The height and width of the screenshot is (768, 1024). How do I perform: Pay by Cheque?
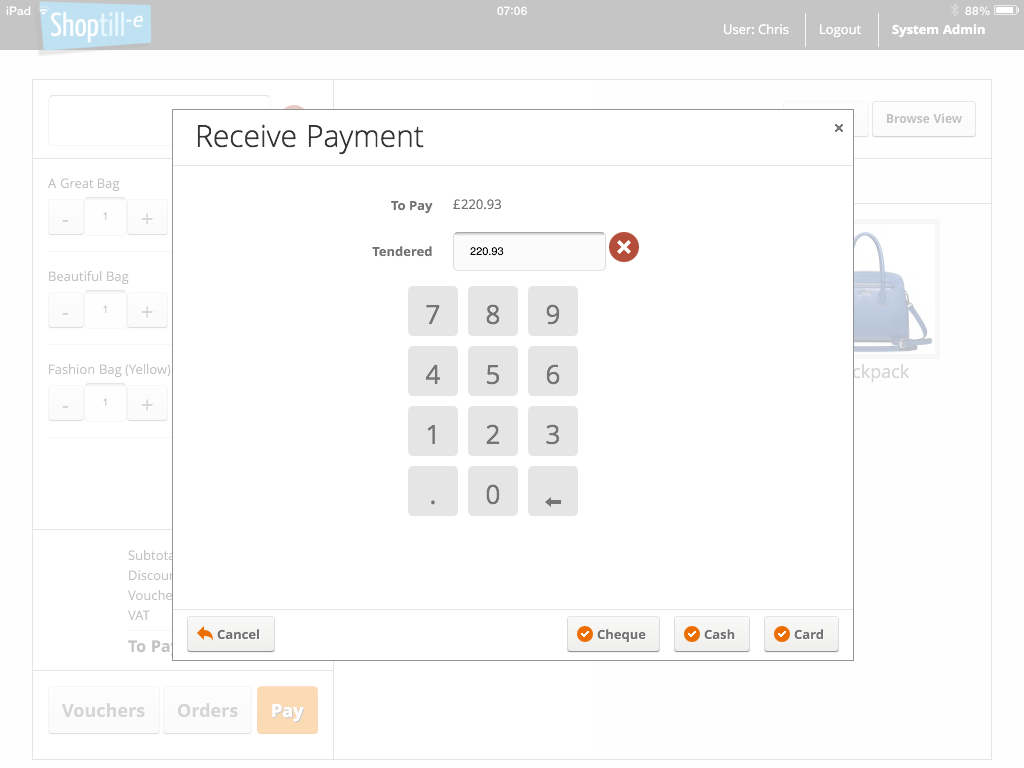pyautogui.click(x=613, y=633)
